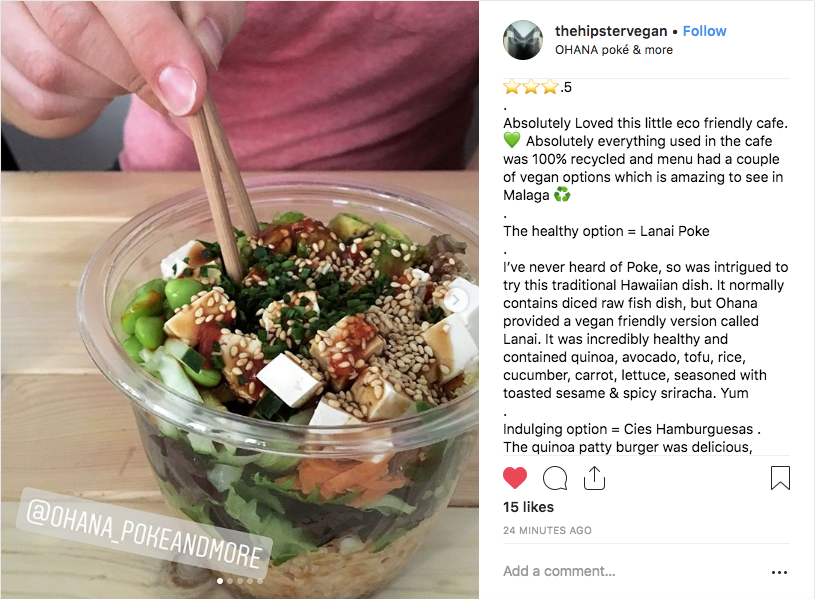Viewport: 815px width, 599px height.
Task: Open thehipstervegan username link
Action: click(611, 31)
